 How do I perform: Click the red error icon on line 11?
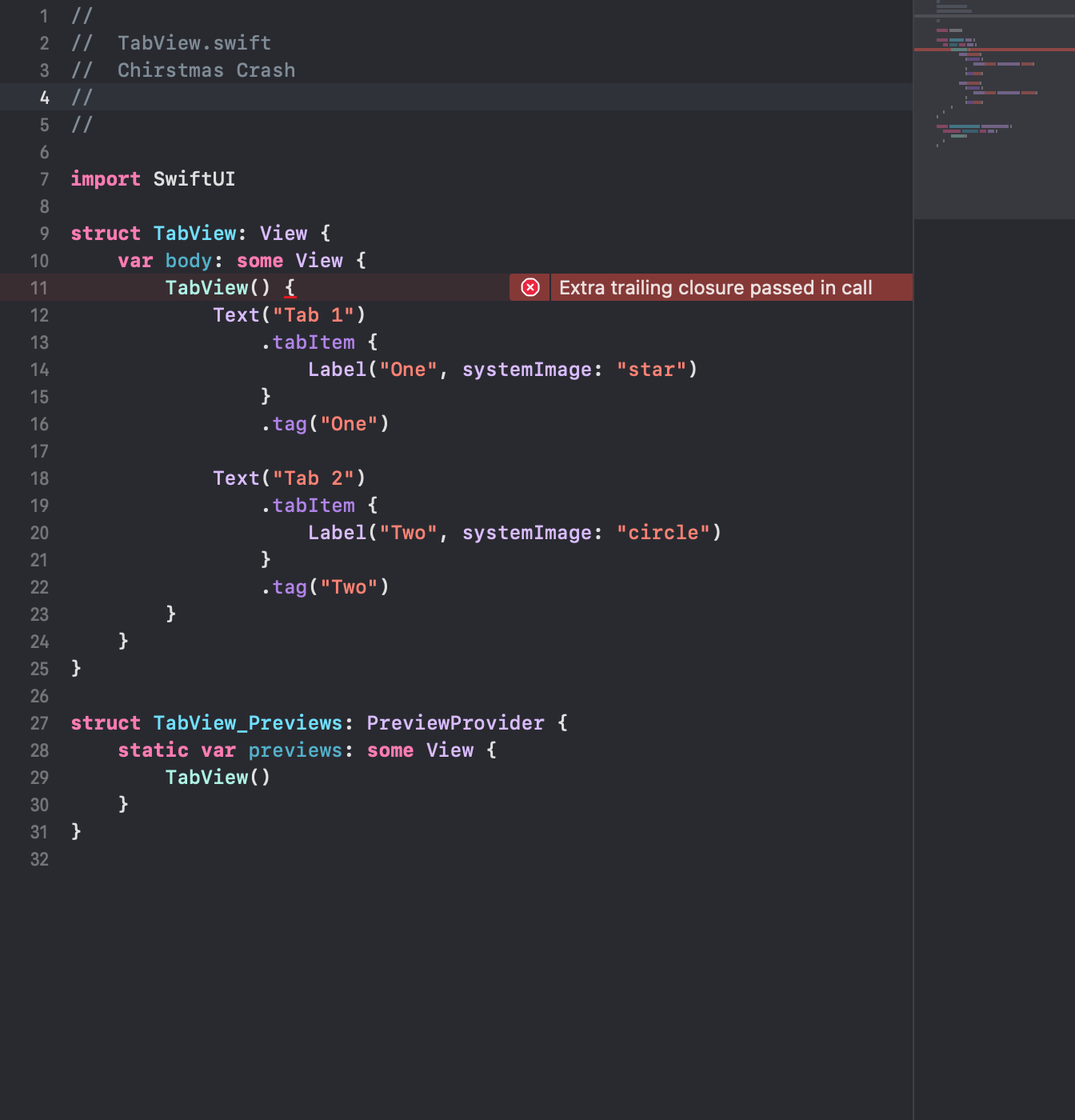pyautogui.click(x=530, y=287)
